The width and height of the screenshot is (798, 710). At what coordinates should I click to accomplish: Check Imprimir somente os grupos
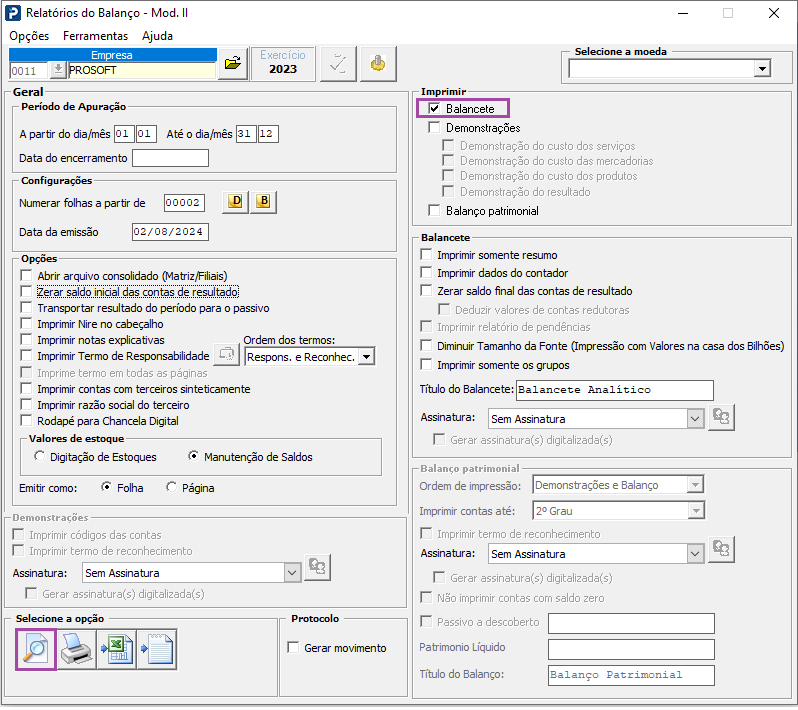426,364
